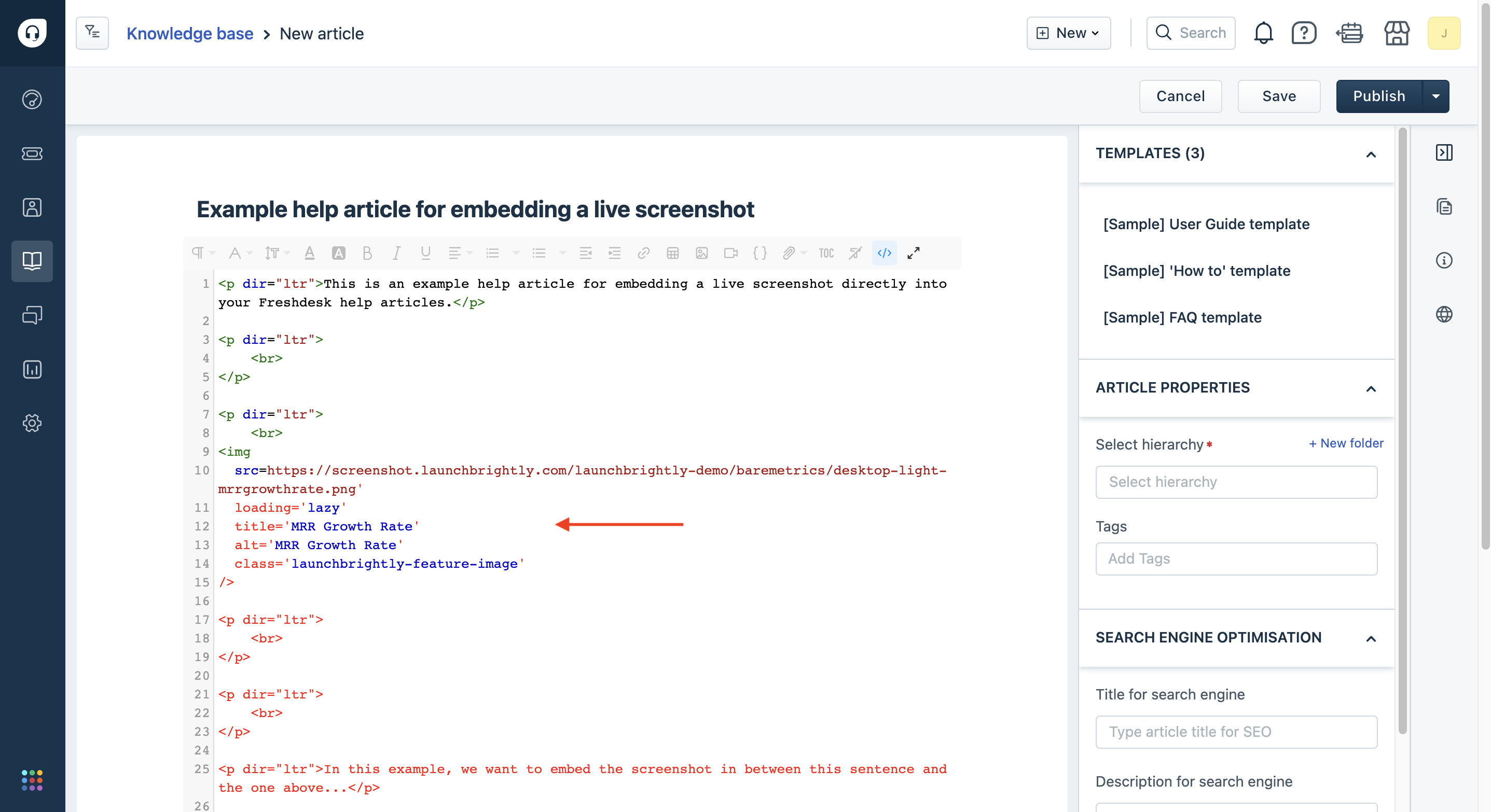Image resolution: width=1491 pixels, height=812 pixels.
Task: Open the attachment paperclip dropdown
Action: (794, 253)
